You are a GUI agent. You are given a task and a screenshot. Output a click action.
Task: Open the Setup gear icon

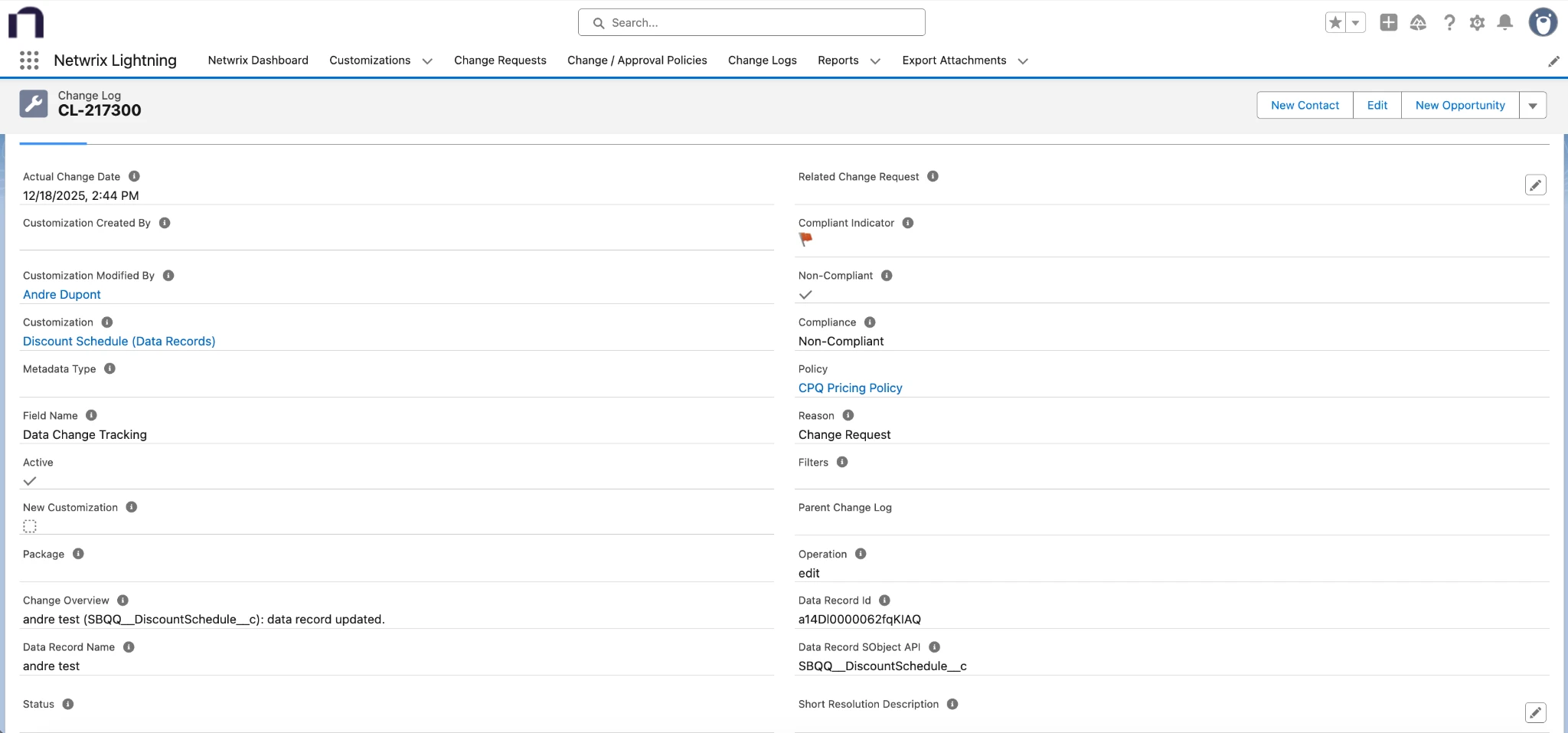click(1477, 23)
